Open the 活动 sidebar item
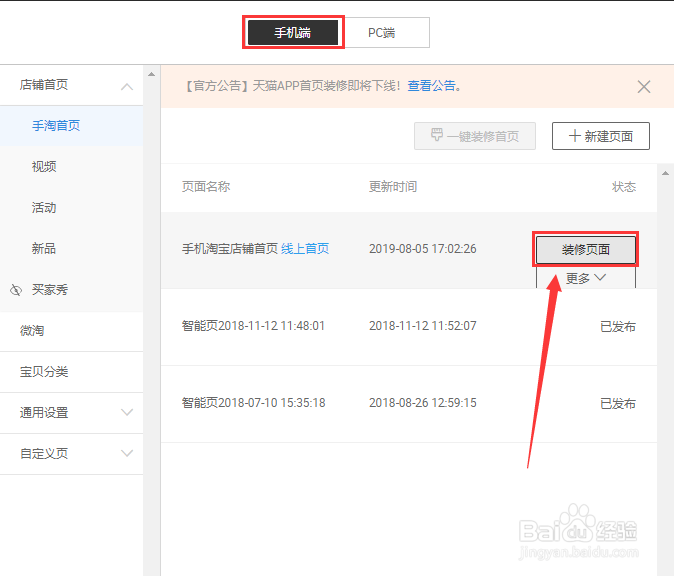 pyautogui.click(x=44, y=208)
